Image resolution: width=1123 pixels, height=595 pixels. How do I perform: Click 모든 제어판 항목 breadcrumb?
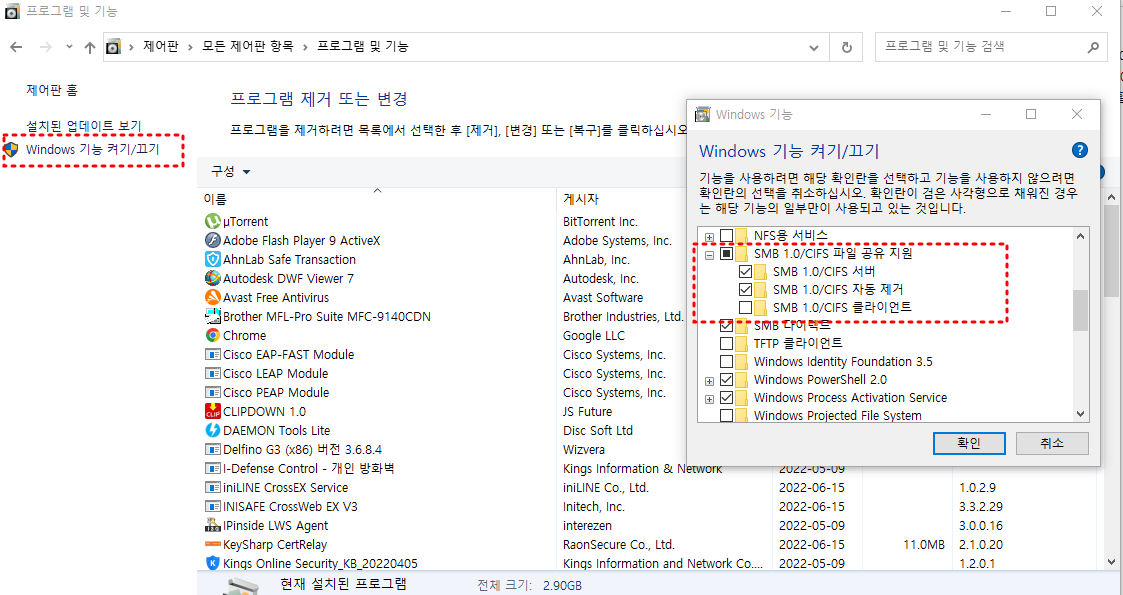tap(247, 47)
